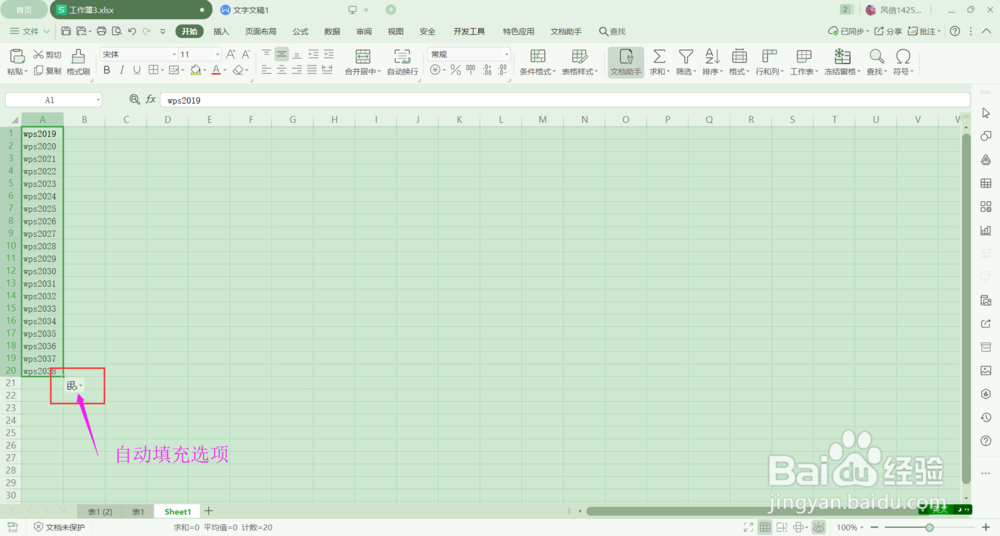Click the percent style icon

pyautogui.click(x=455, y=70)
